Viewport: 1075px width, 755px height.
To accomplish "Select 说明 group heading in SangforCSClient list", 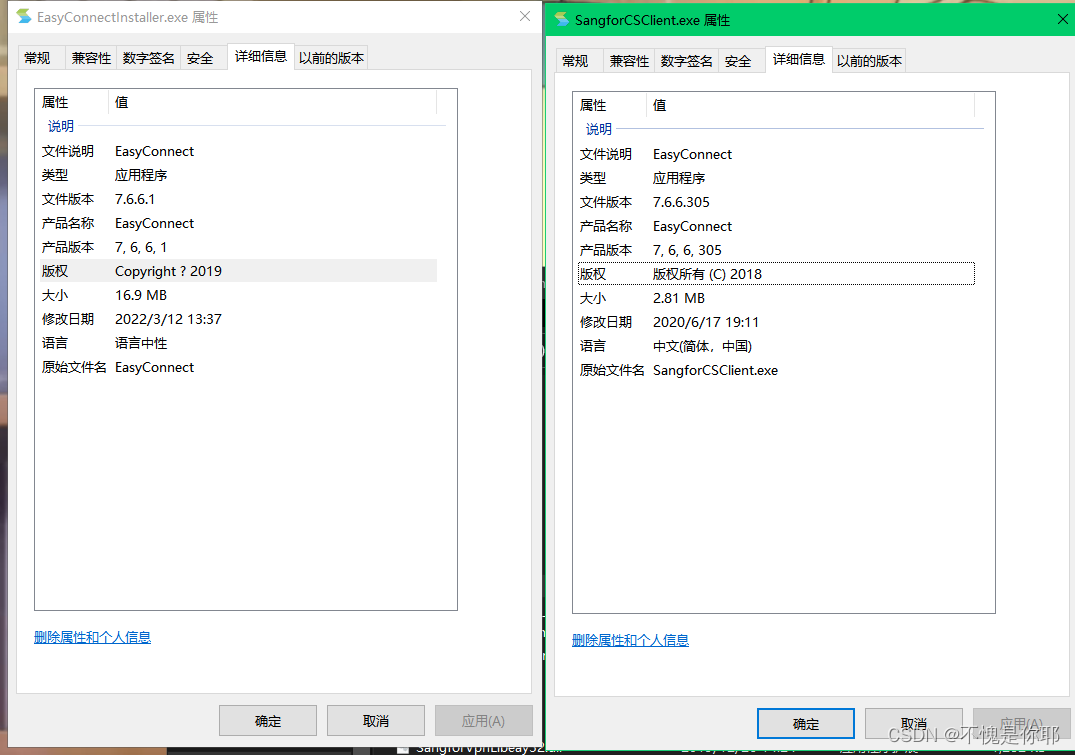I will [599, 129].
